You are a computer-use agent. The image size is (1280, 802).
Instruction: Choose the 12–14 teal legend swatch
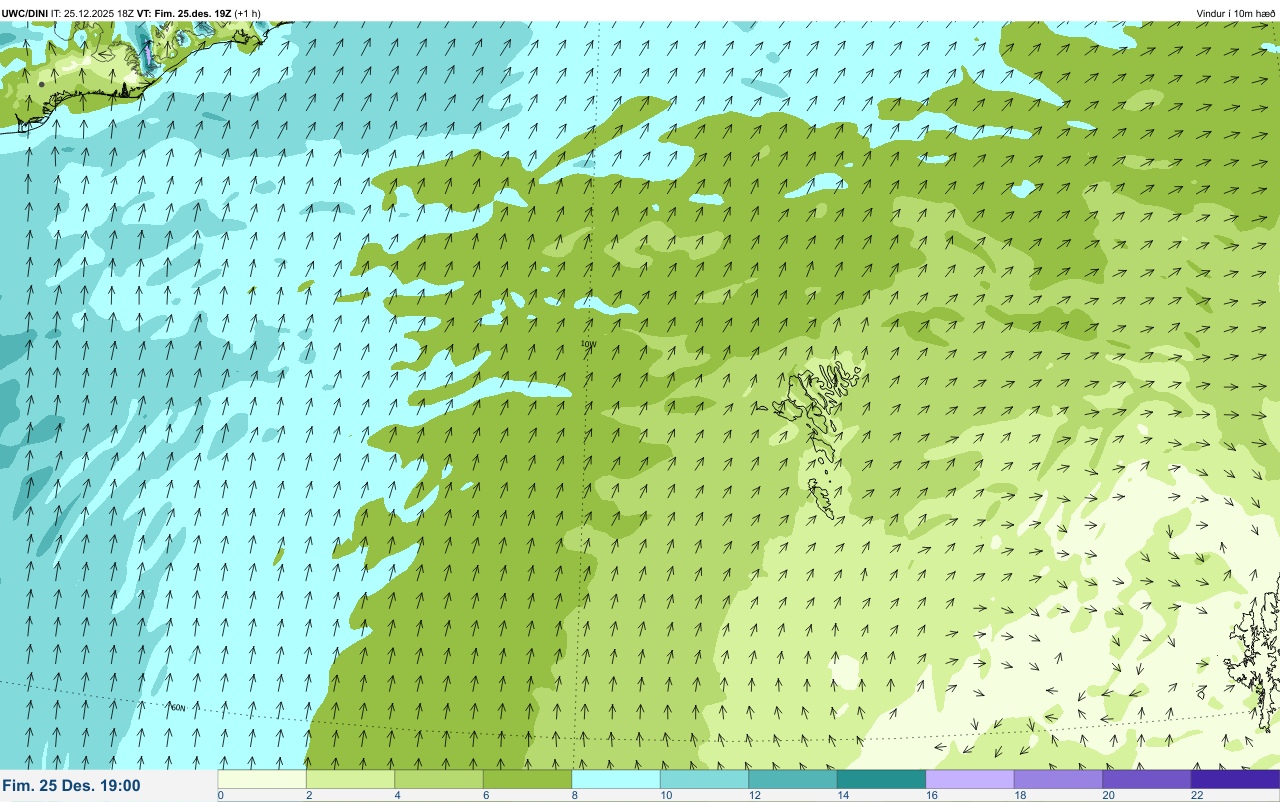[x=793, y=779]
